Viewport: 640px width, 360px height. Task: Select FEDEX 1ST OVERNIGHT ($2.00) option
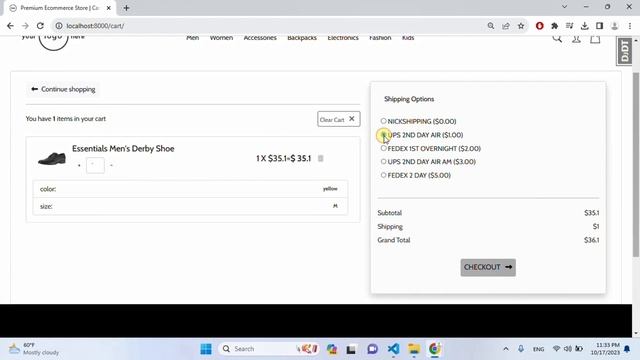(x=383, y=148)
